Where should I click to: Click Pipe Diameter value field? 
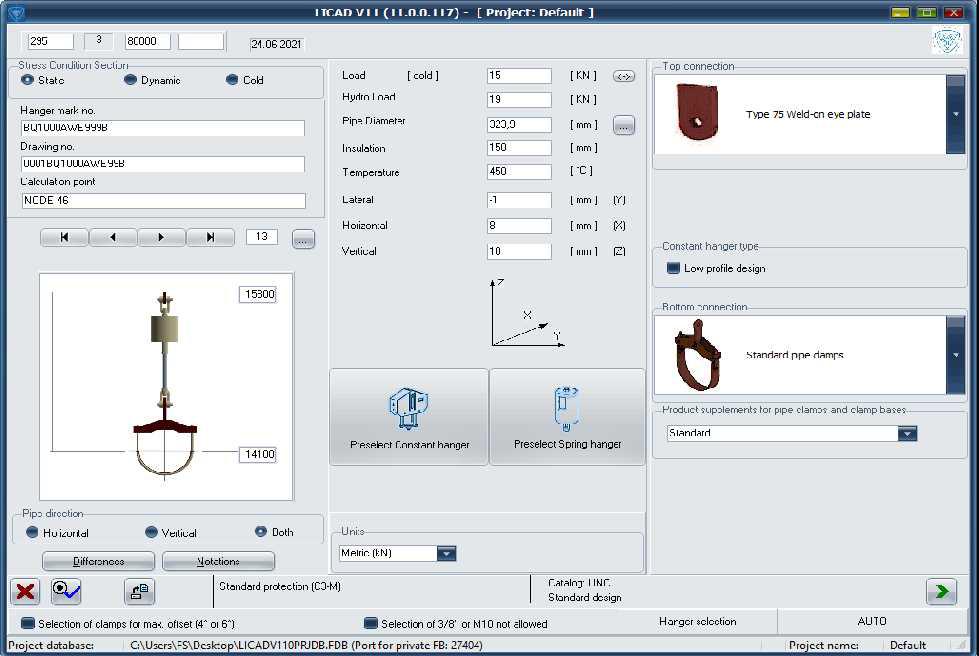point(519,124)
